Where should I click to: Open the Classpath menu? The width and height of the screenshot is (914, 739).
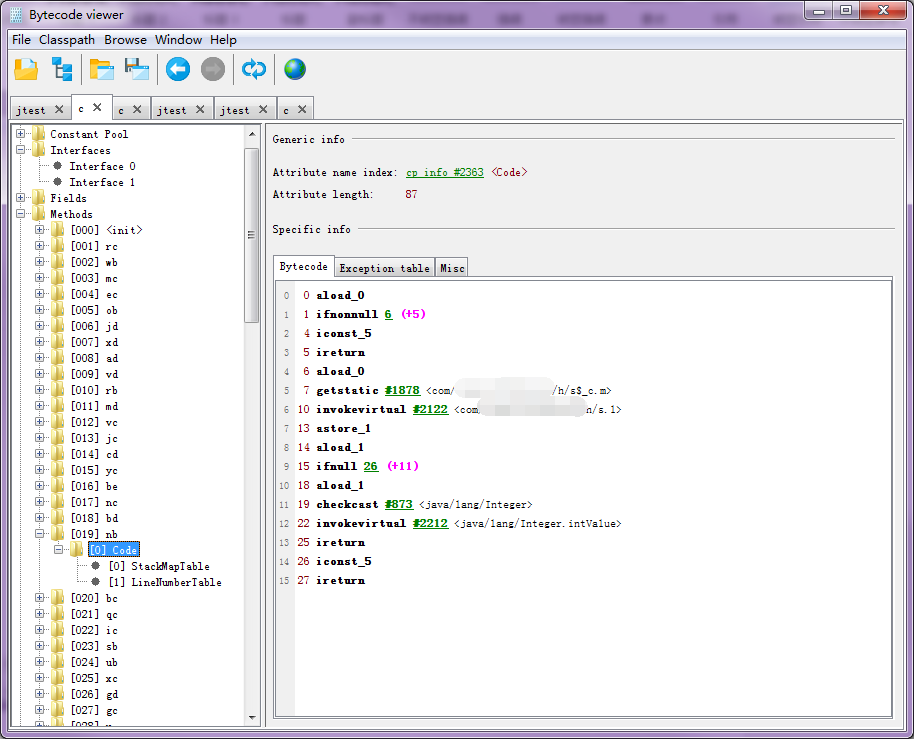(x=67, y=40)
